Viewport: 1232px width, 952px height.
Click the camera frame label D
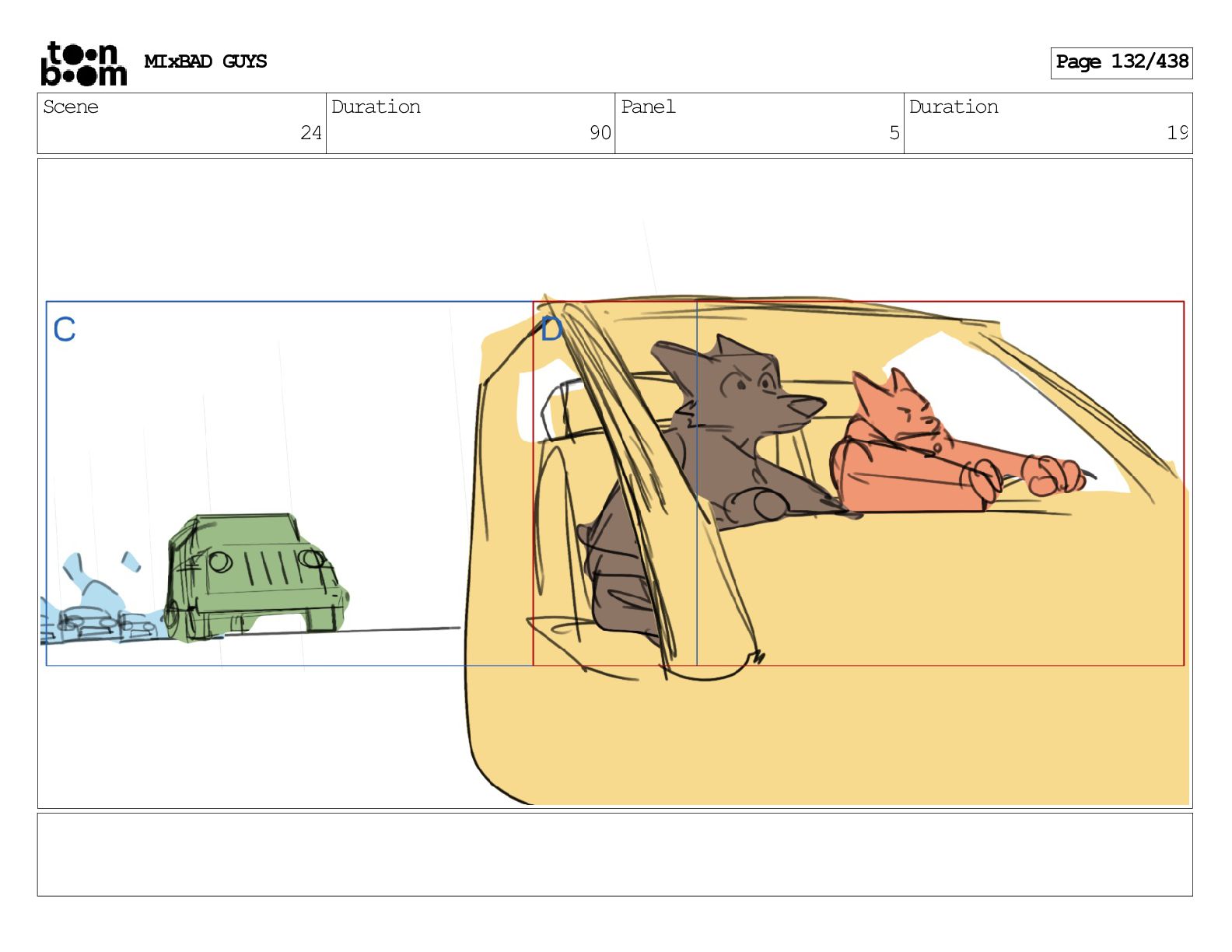click(x=551, y=329)
